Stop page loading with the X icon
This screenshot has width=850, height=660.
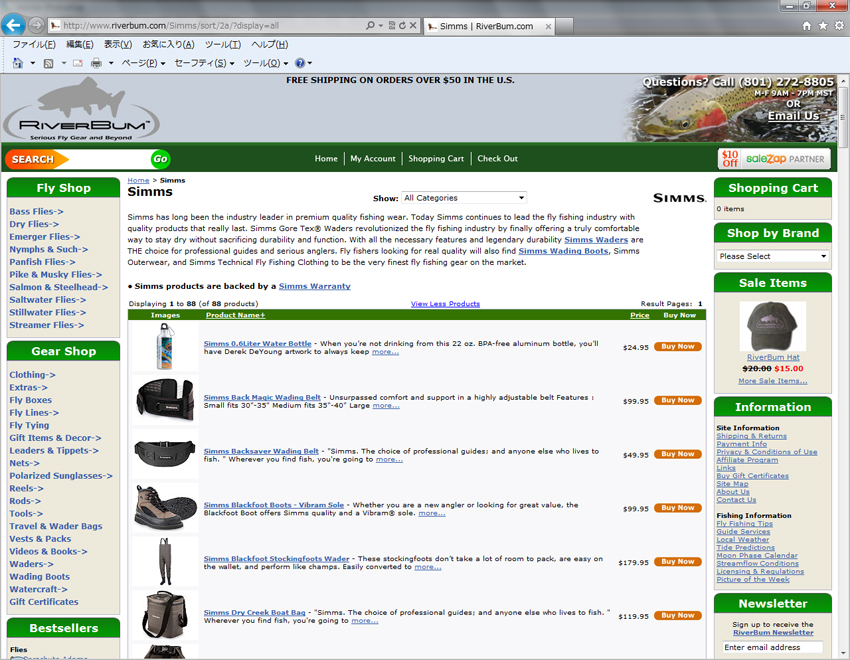(413, 25)
